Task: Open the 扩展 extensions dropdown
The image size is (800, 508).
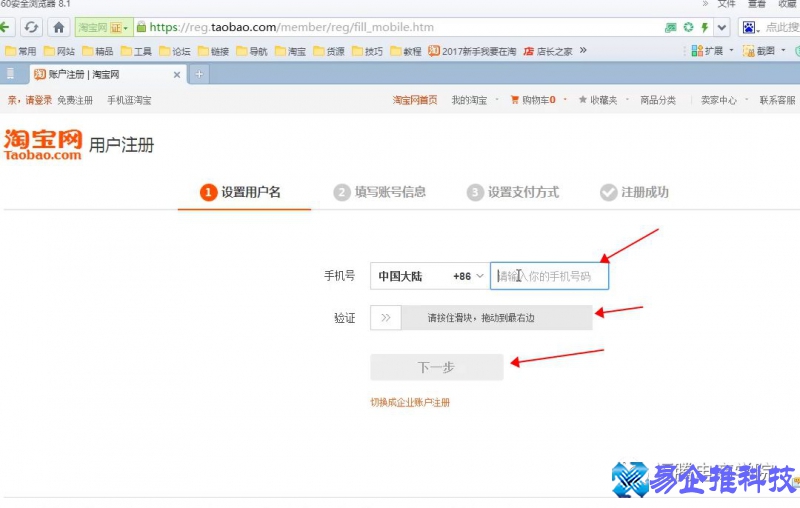Action: pyautogui.click(x=712, y=50)
